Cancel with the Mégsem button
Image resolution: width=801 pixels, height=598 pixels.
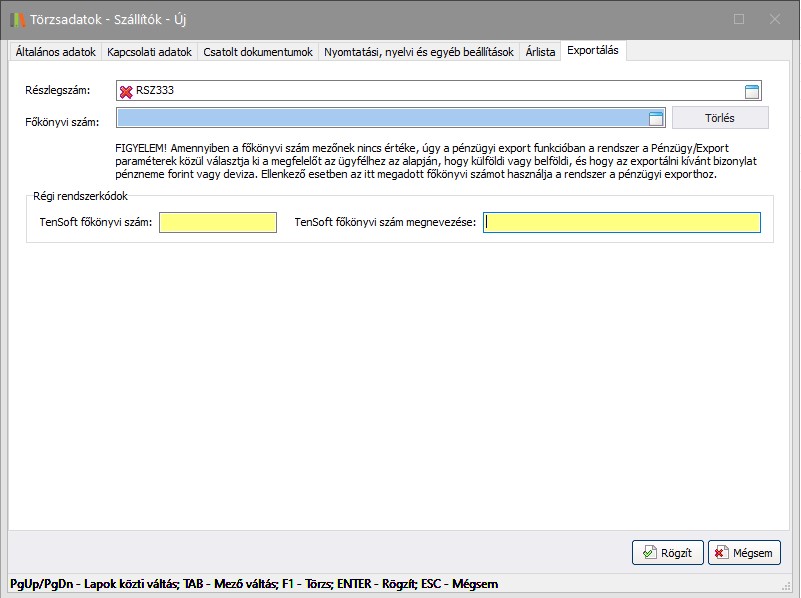point(744,552)
